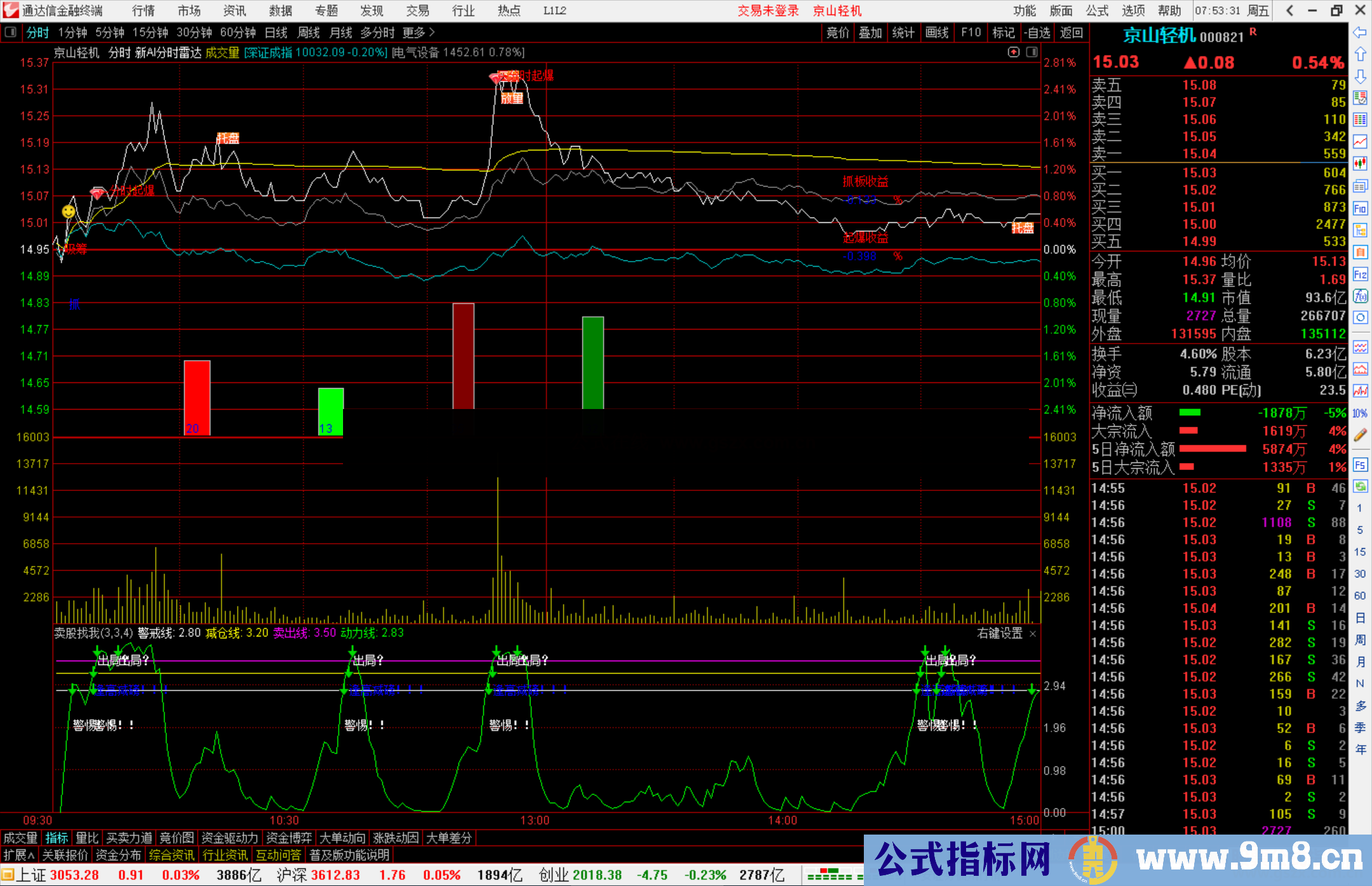
Task: Switch to the 资金驱动力 tab
Action: 229,838
